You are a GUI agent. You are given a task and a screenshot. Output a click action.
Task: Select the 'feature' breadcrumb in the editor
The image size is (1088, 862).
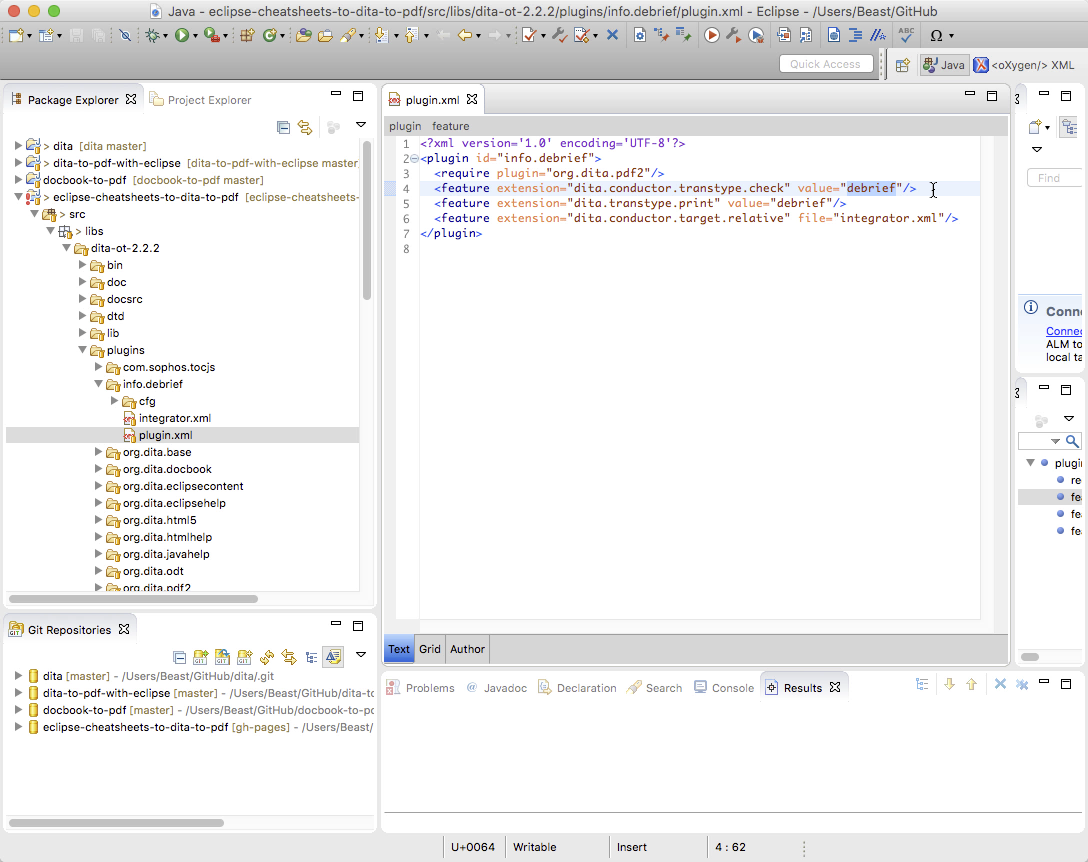450,126
